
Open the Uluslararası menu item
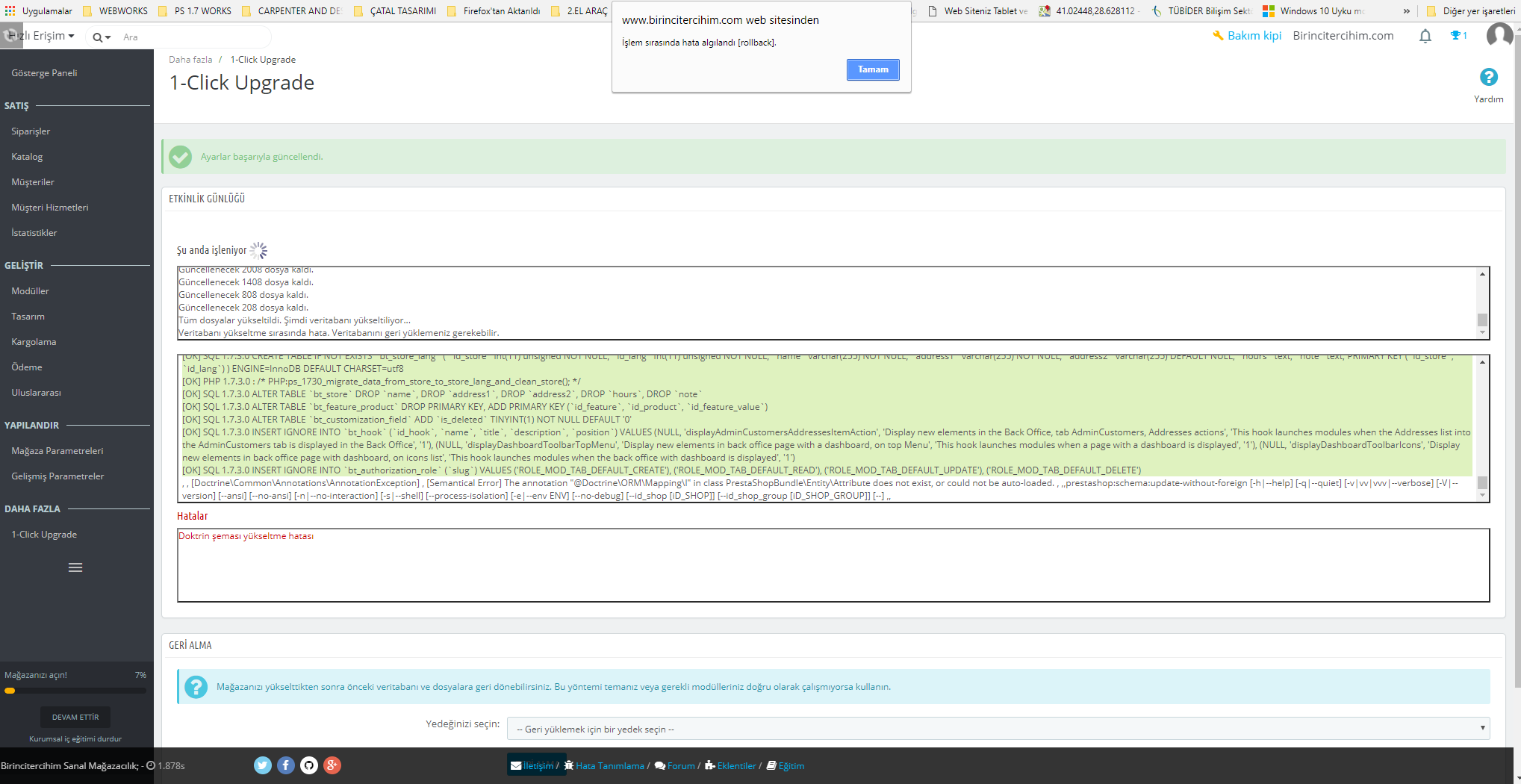[36, 393]
